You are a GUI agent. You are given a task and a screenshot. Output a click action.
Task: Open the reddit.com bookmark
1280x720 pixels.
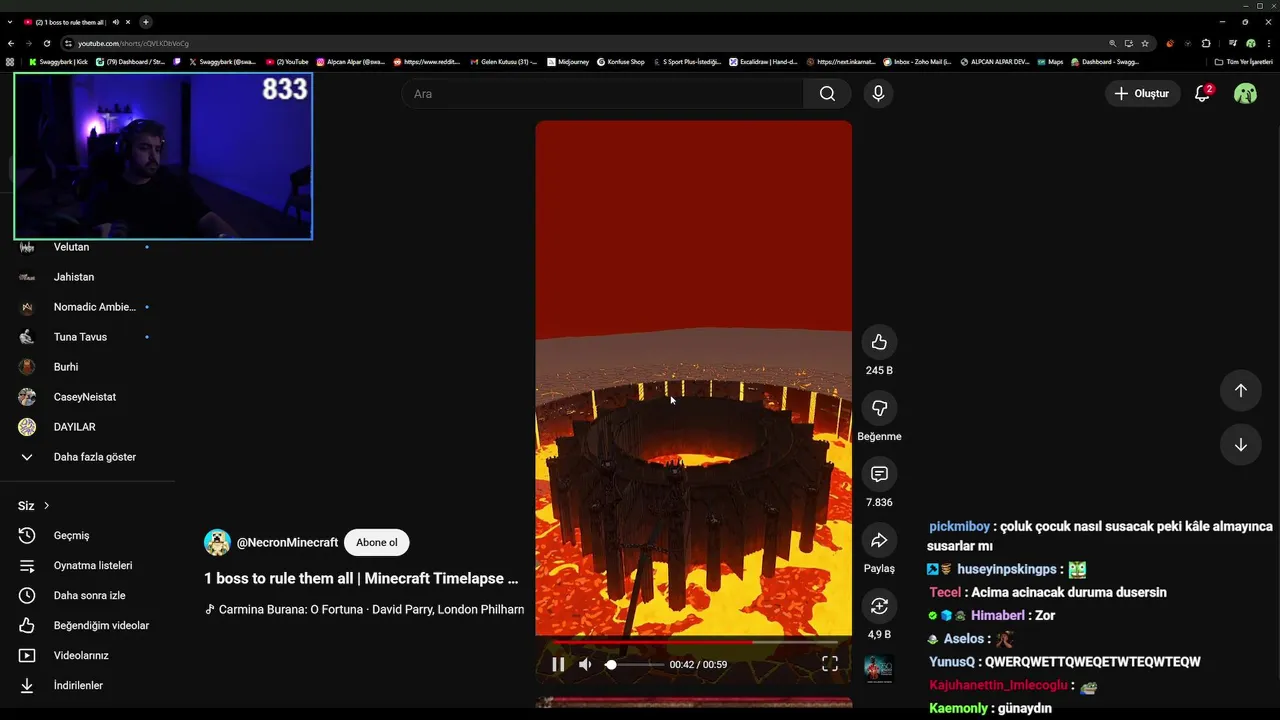coord(427,62)
